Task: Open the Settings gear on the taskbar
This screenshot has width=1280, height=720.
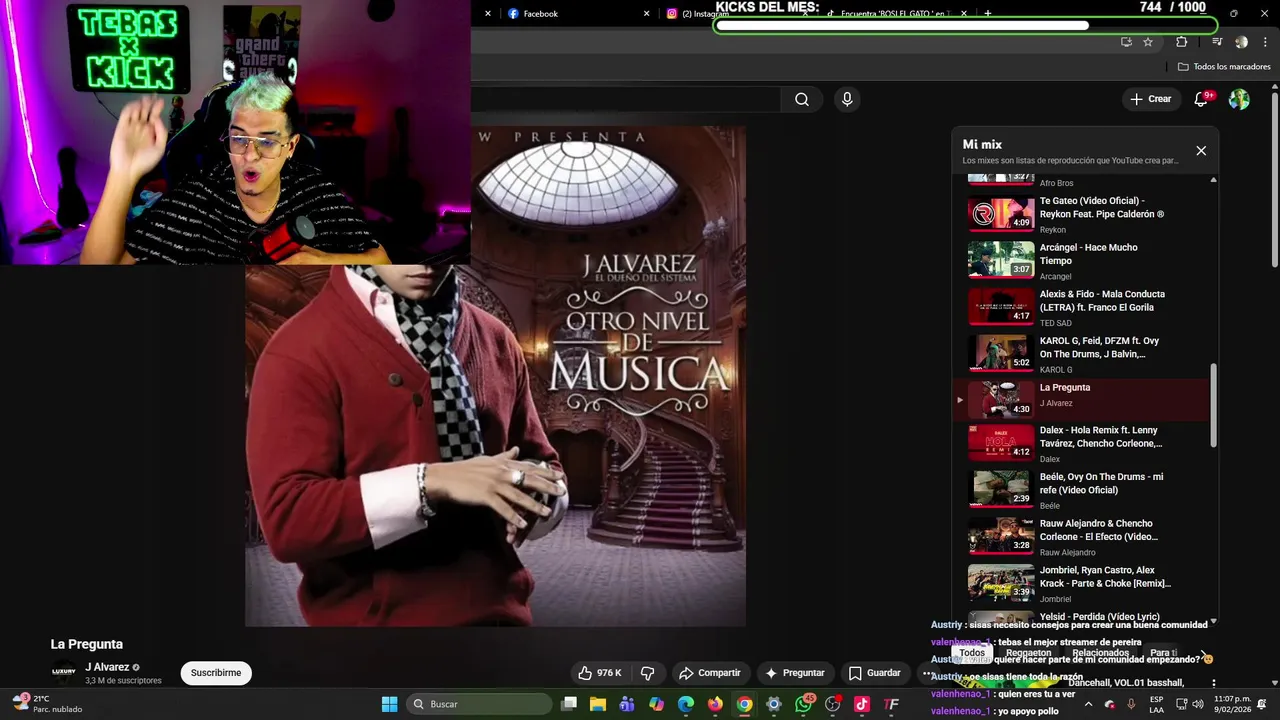Action: (x=774, y=704)
